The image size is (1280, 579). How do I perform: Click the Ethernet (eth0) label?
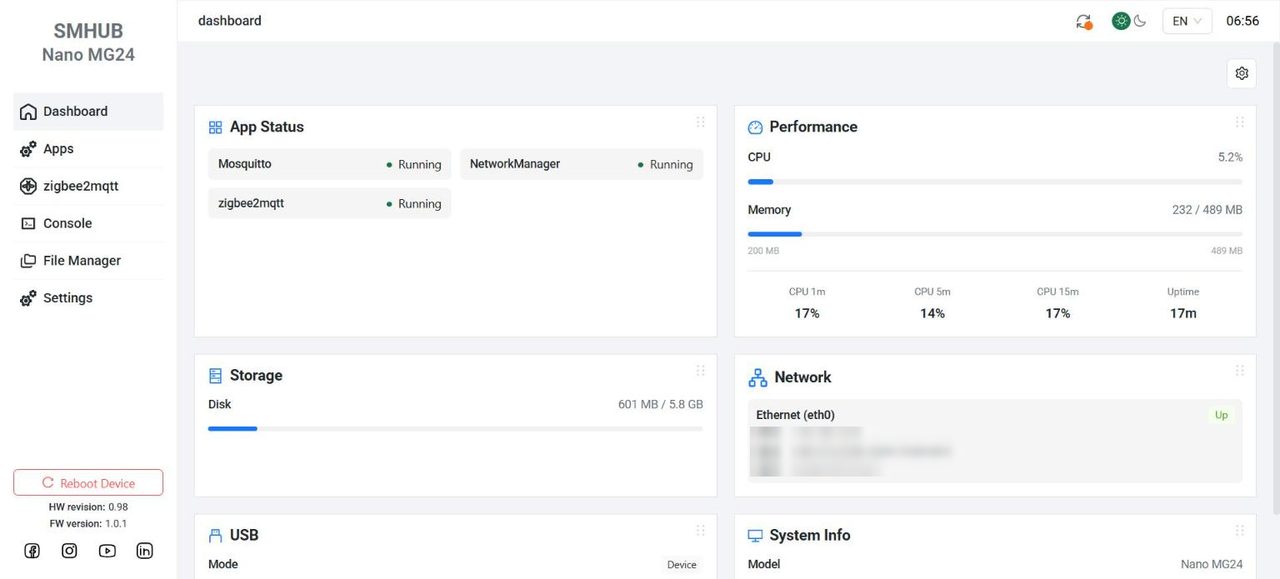pyautogui.click(x=795, y=415)
